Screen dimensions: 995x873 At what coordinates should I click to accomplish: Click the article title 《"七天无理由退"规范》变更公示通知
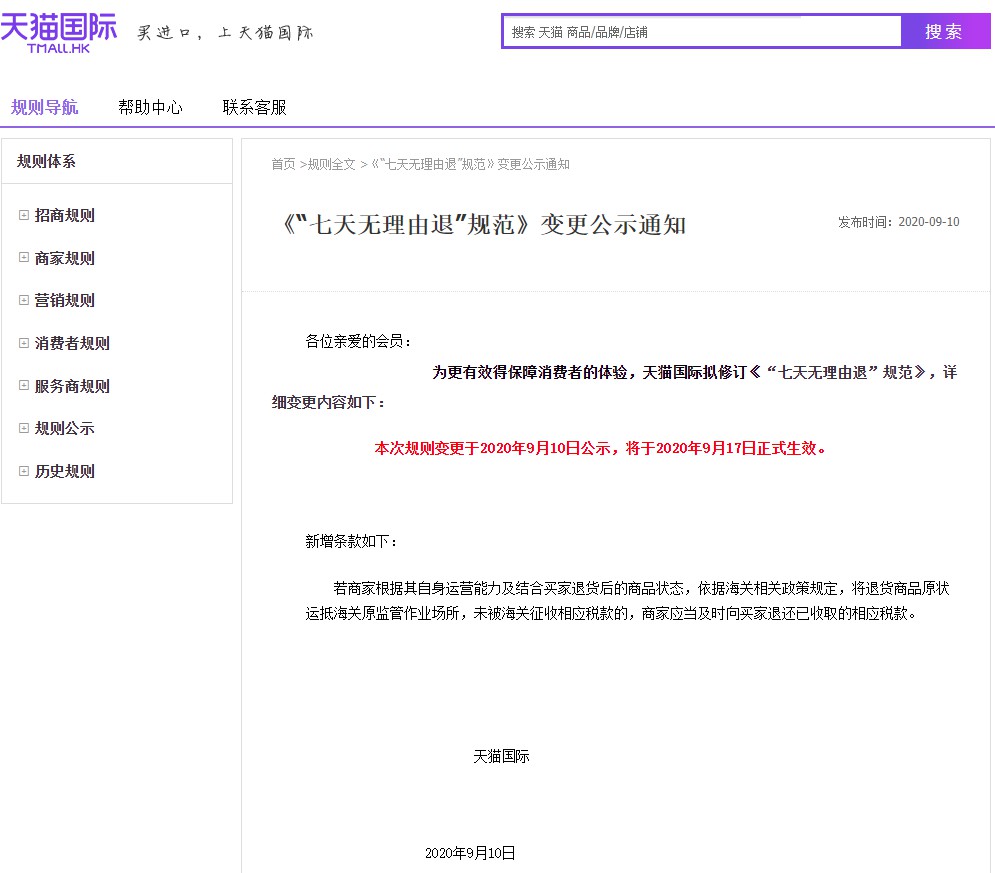(x=485, y=225)
